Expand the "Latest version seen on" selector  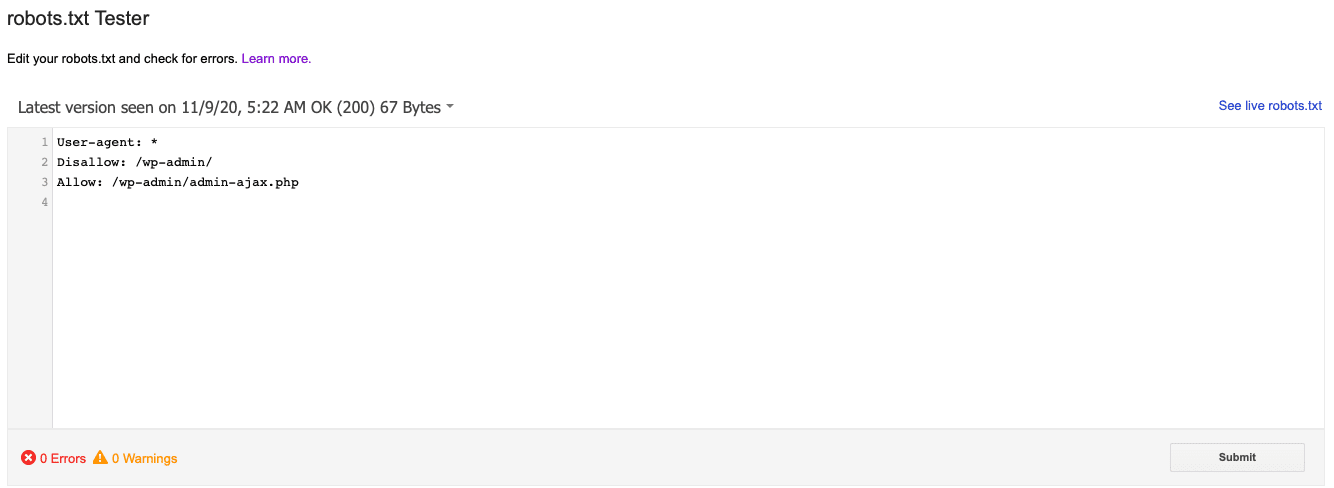[x=236, y=107]
